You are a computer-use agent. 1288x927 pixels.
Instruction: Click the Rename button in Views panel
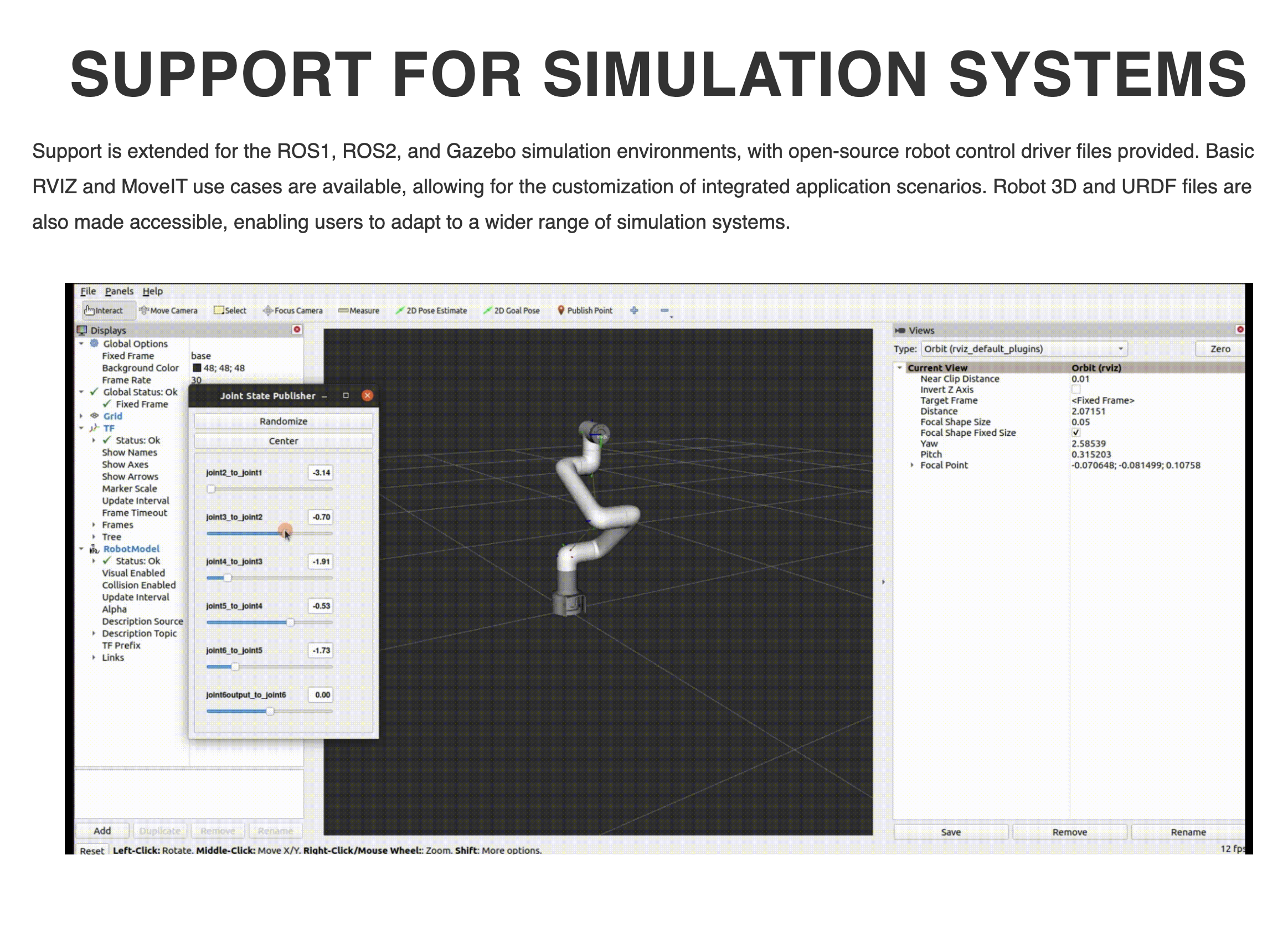(x=1188, y=832)
